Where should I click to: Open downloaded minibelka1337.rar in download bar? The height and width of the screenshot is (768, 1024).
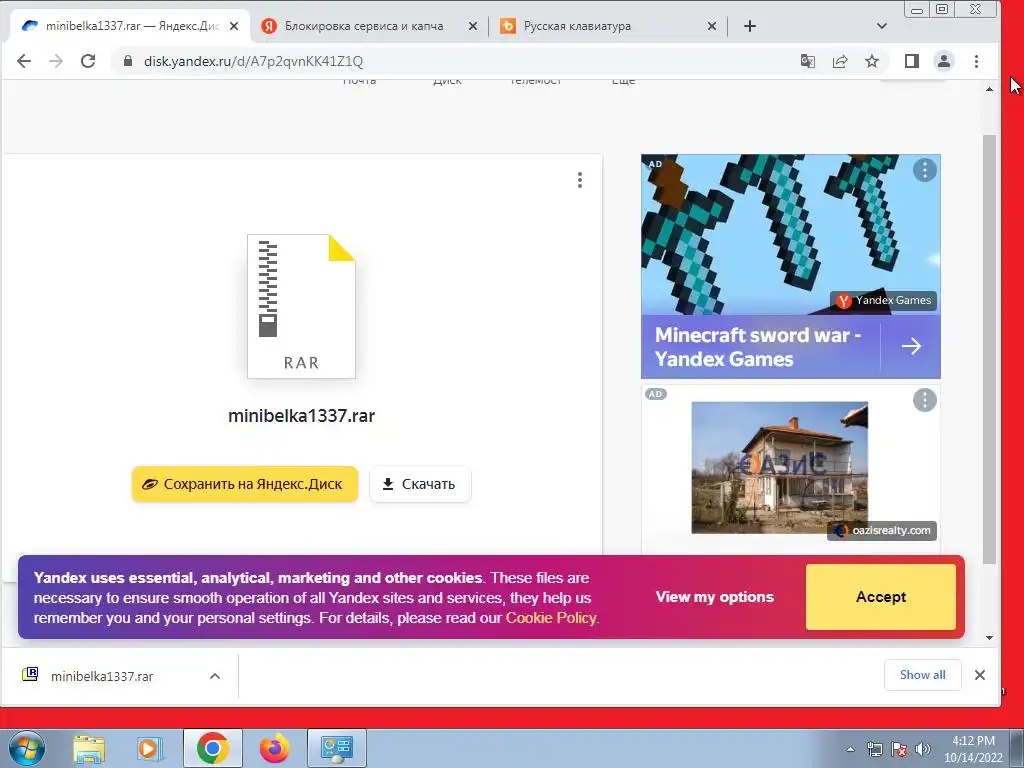click(102, 676)
